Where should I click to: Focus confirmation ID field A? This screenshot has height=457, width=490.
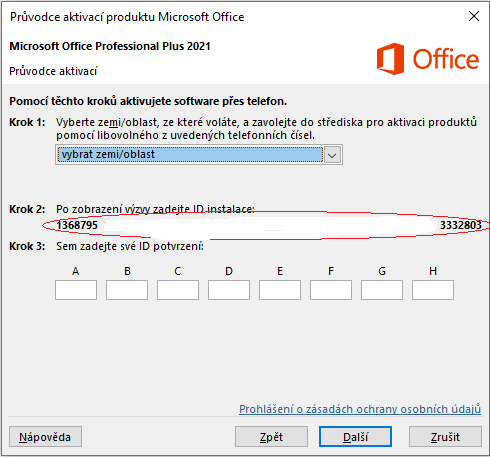[76, 290]
